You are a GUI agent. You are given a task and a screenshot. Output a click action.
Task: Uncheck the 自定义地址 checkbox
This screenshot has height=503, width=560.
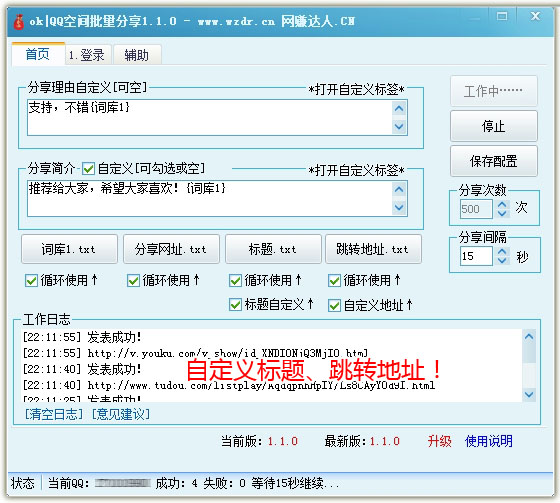[334, 305]
